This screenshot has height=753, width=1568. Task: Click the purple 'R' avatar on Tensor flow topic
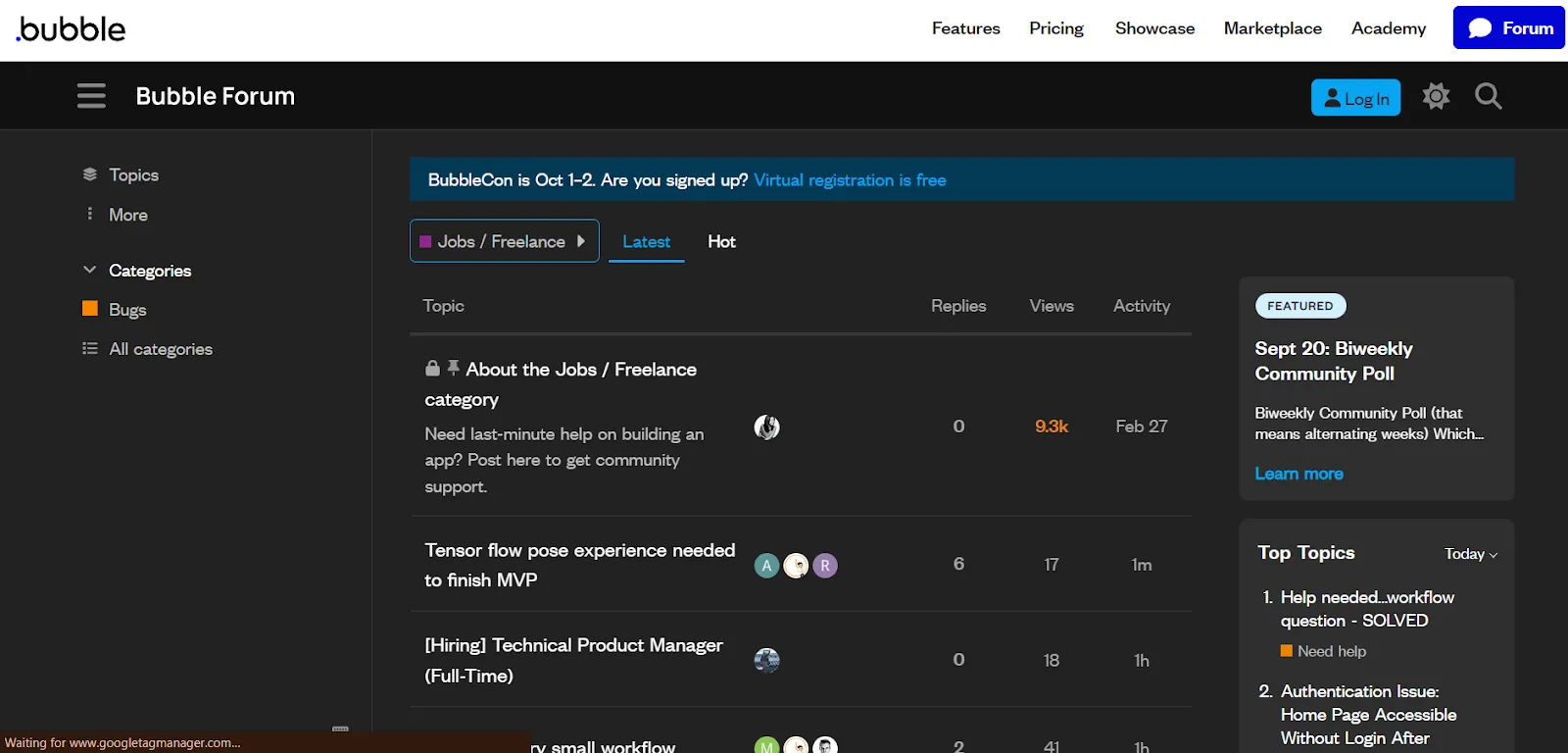point(825,566)
